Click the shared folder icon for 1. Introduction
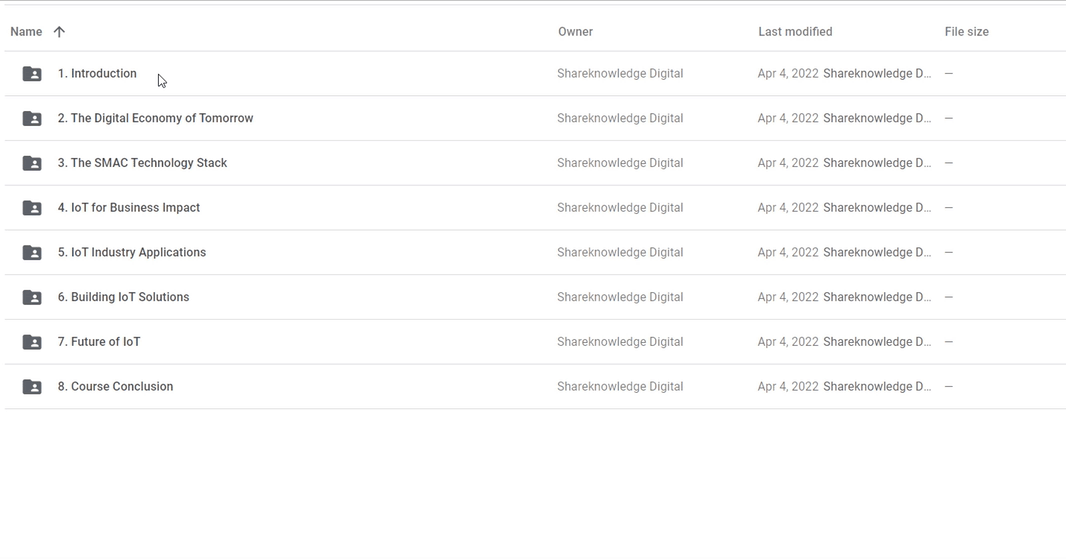1066x559 pixels. coord(32,73)
